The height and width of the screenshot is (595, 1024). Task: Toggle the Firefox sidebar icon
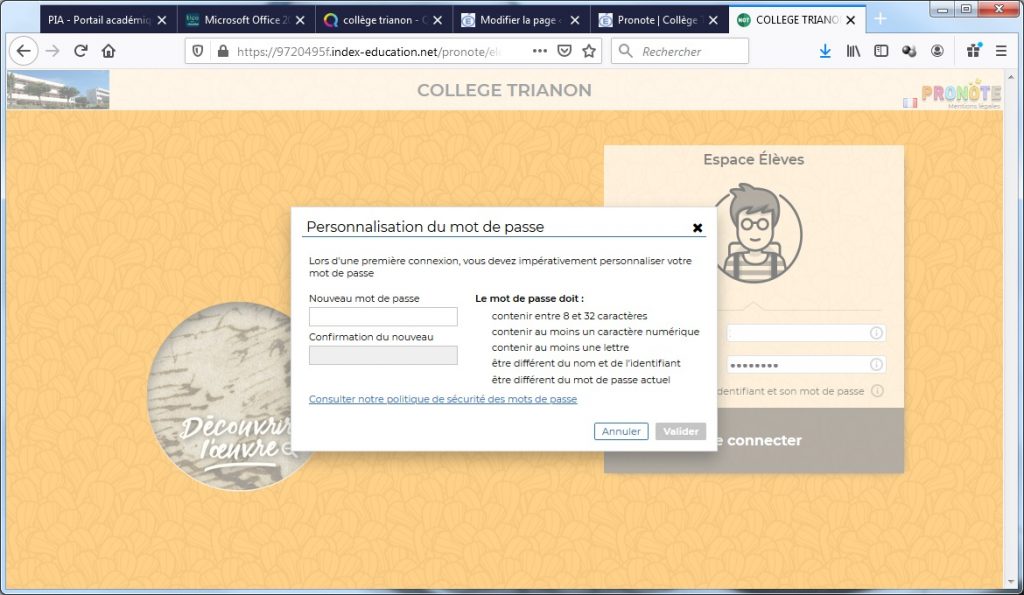point(881,51)
